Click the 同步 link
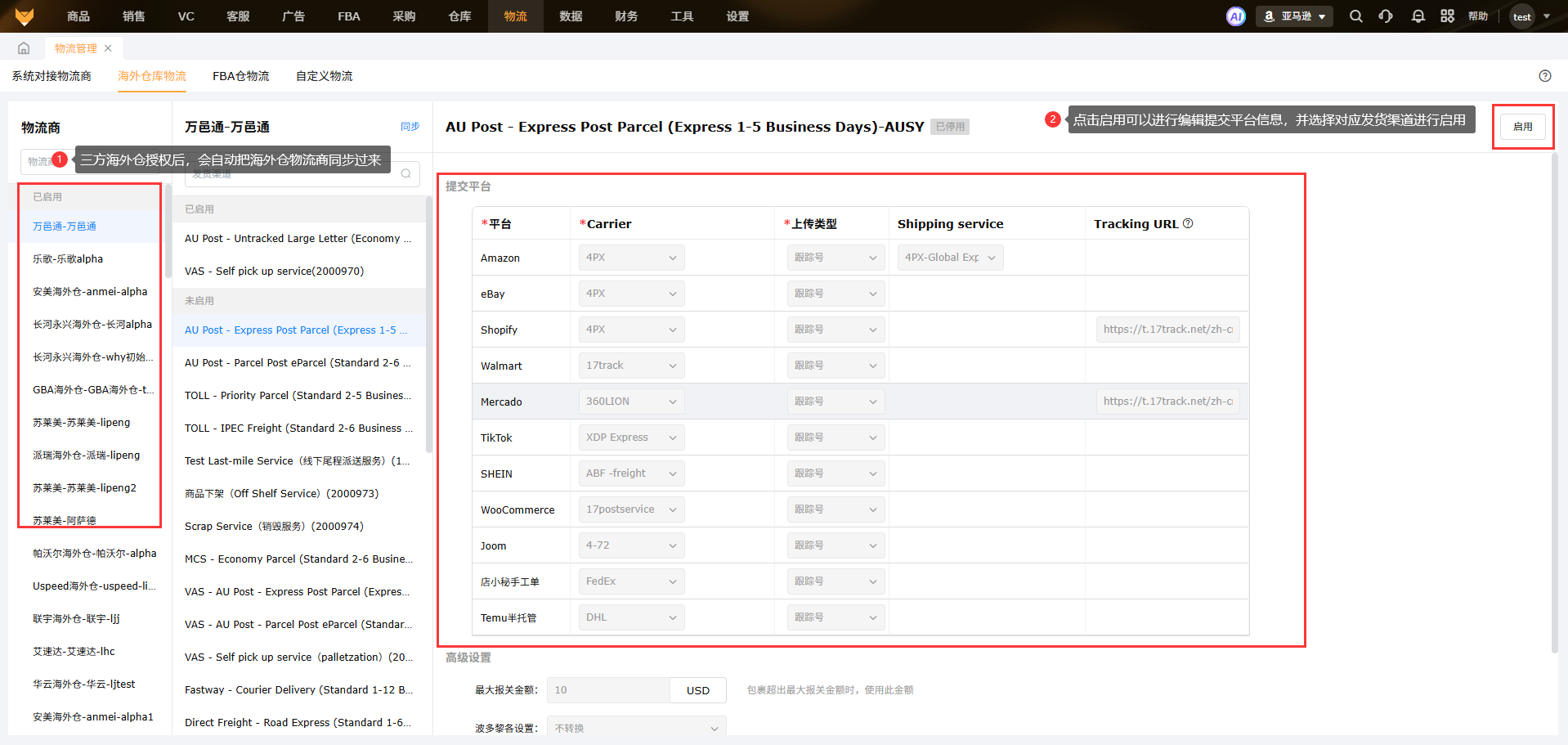 pyautogui.click(x=410, y=127)
